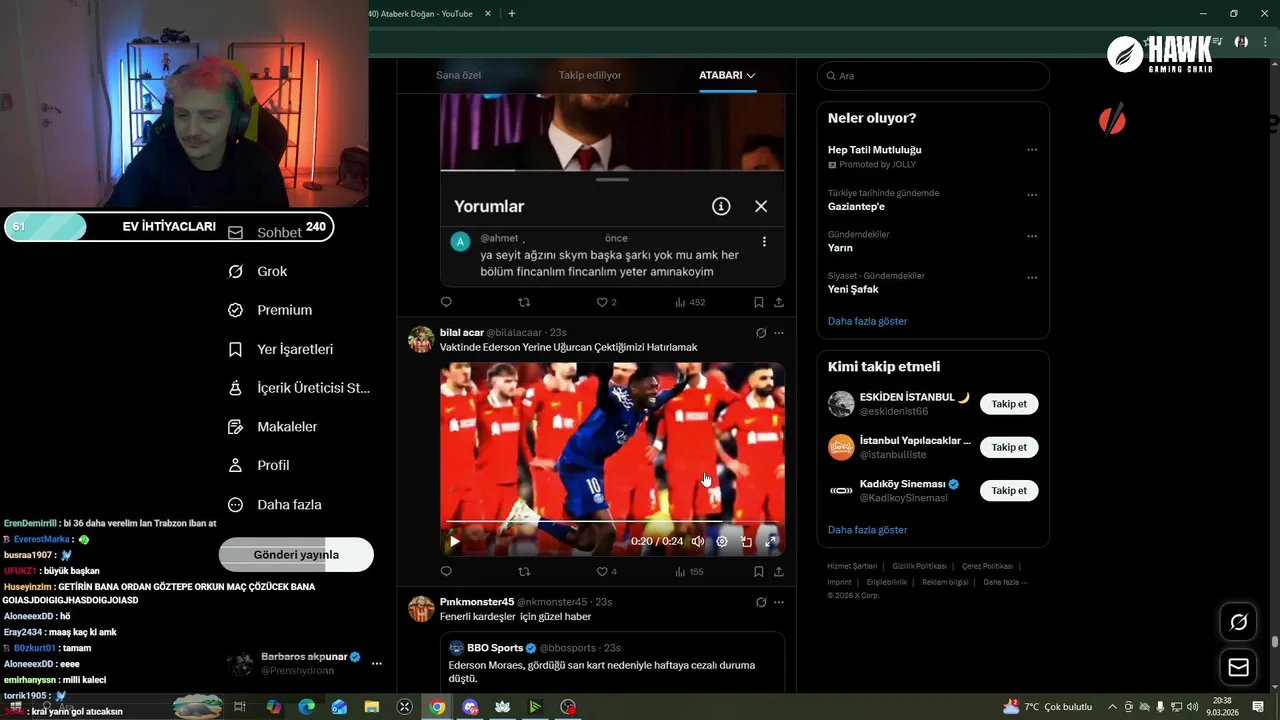
Task: Toggle picture-in-picture on the video
Action: [x=746, y=541]
